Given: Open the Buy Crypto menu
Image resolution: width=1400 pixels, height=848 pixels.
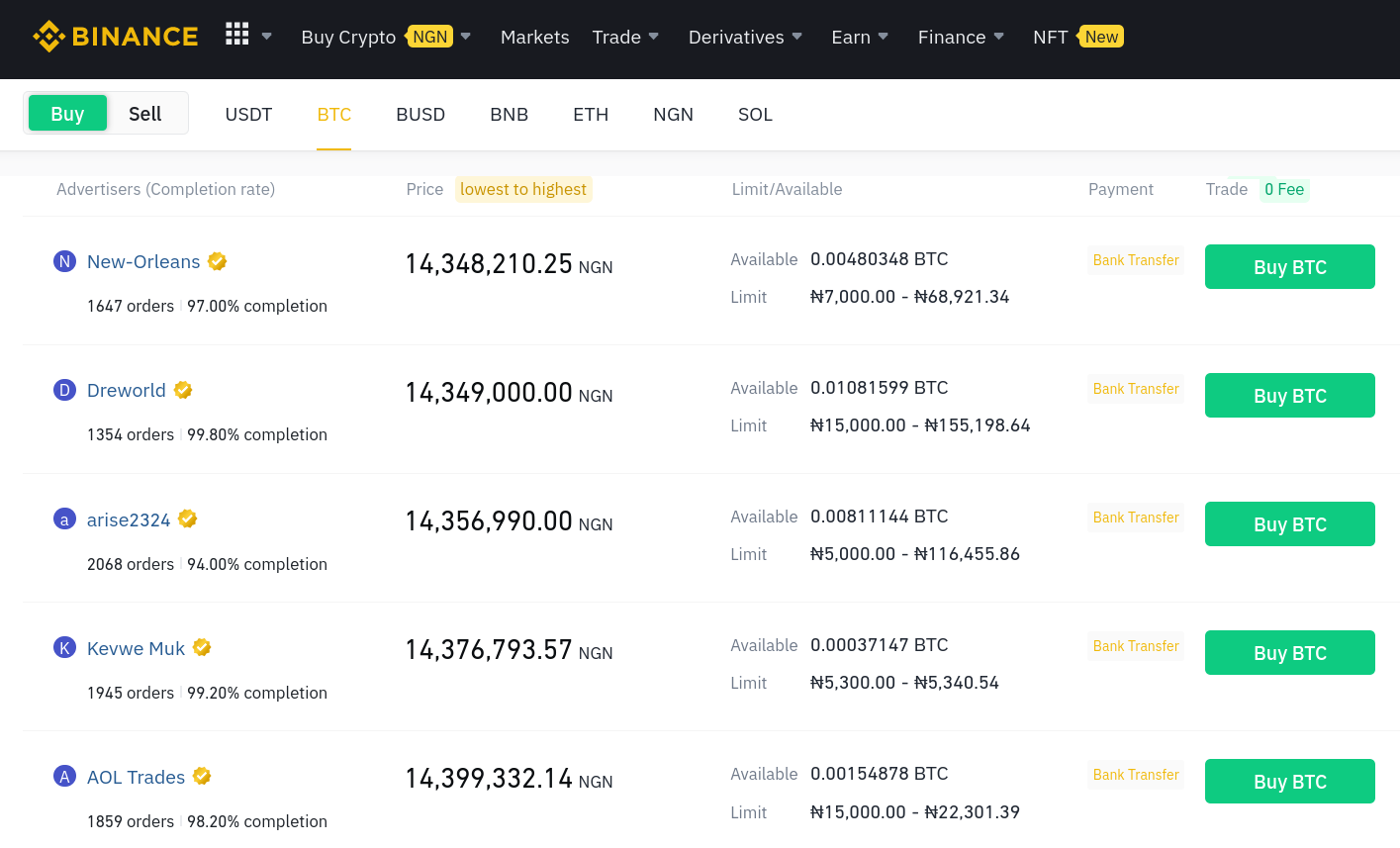Looking at the screenshot, I should (348, 38).
